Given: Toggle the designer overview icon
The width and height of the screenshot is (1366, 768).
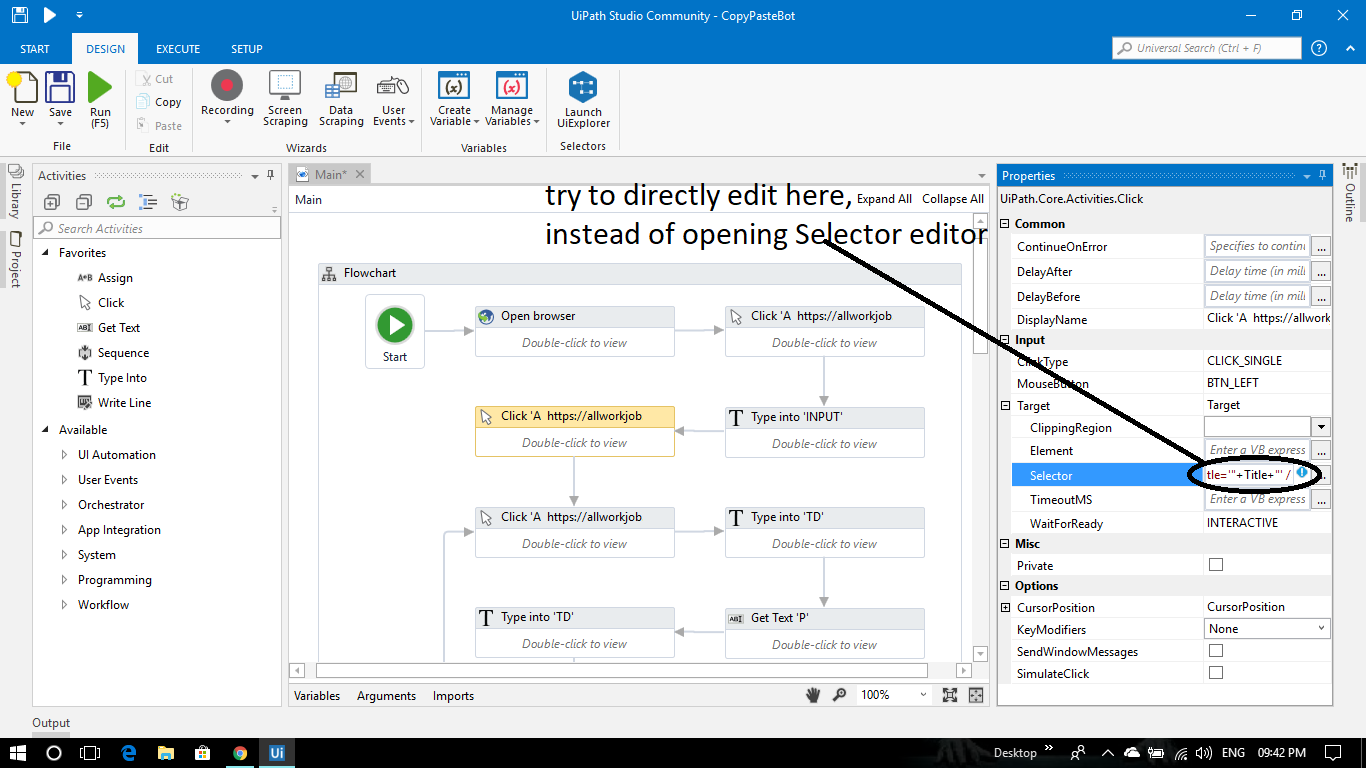Looking at the screenshot, I should pos(976,695).
